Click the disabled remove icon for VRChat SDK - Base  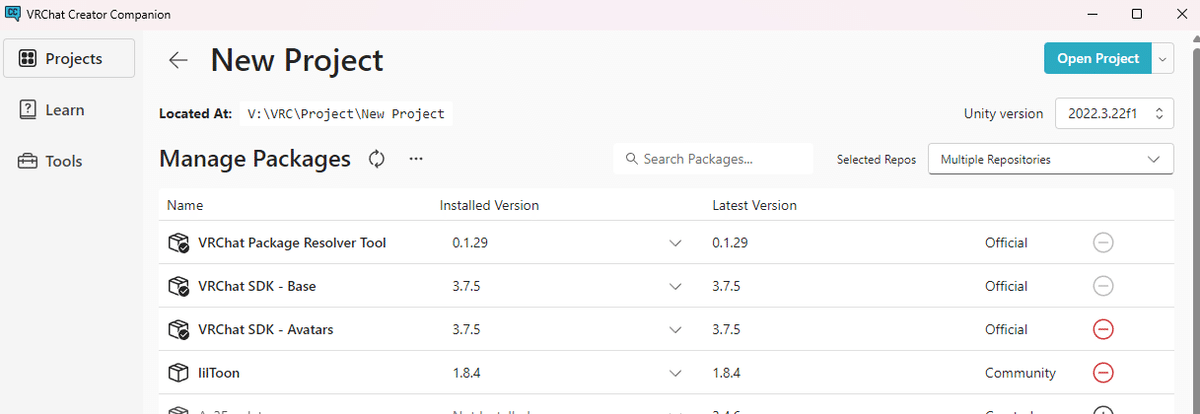tap(1103, 286)
